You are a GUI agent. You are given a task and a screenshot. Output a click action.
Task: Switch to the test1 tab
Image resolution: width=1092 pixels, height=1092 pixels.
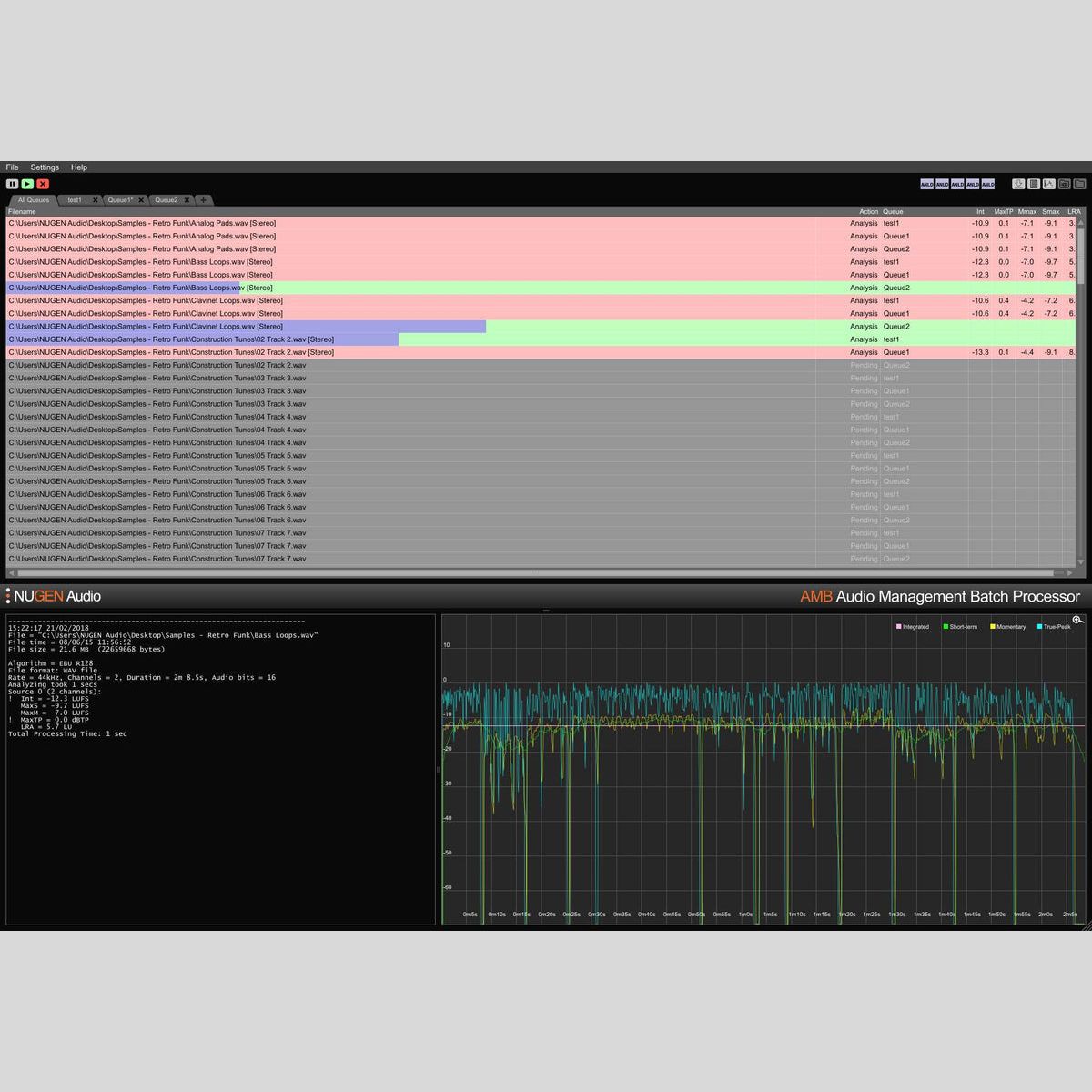pyautogui.click(x=75, y=200)
